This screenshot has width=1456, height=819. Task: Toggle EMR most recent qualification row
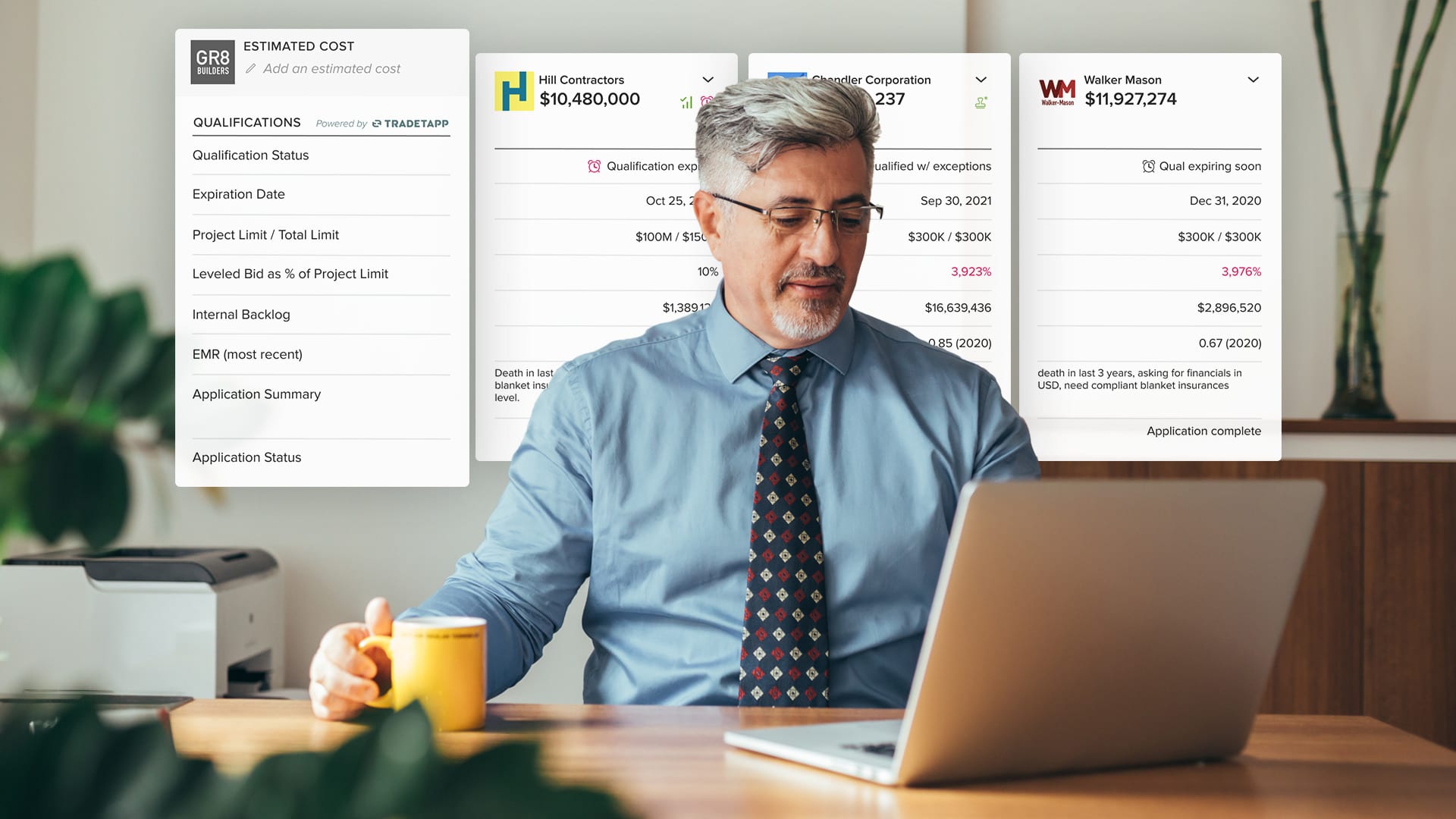[247, 354]
